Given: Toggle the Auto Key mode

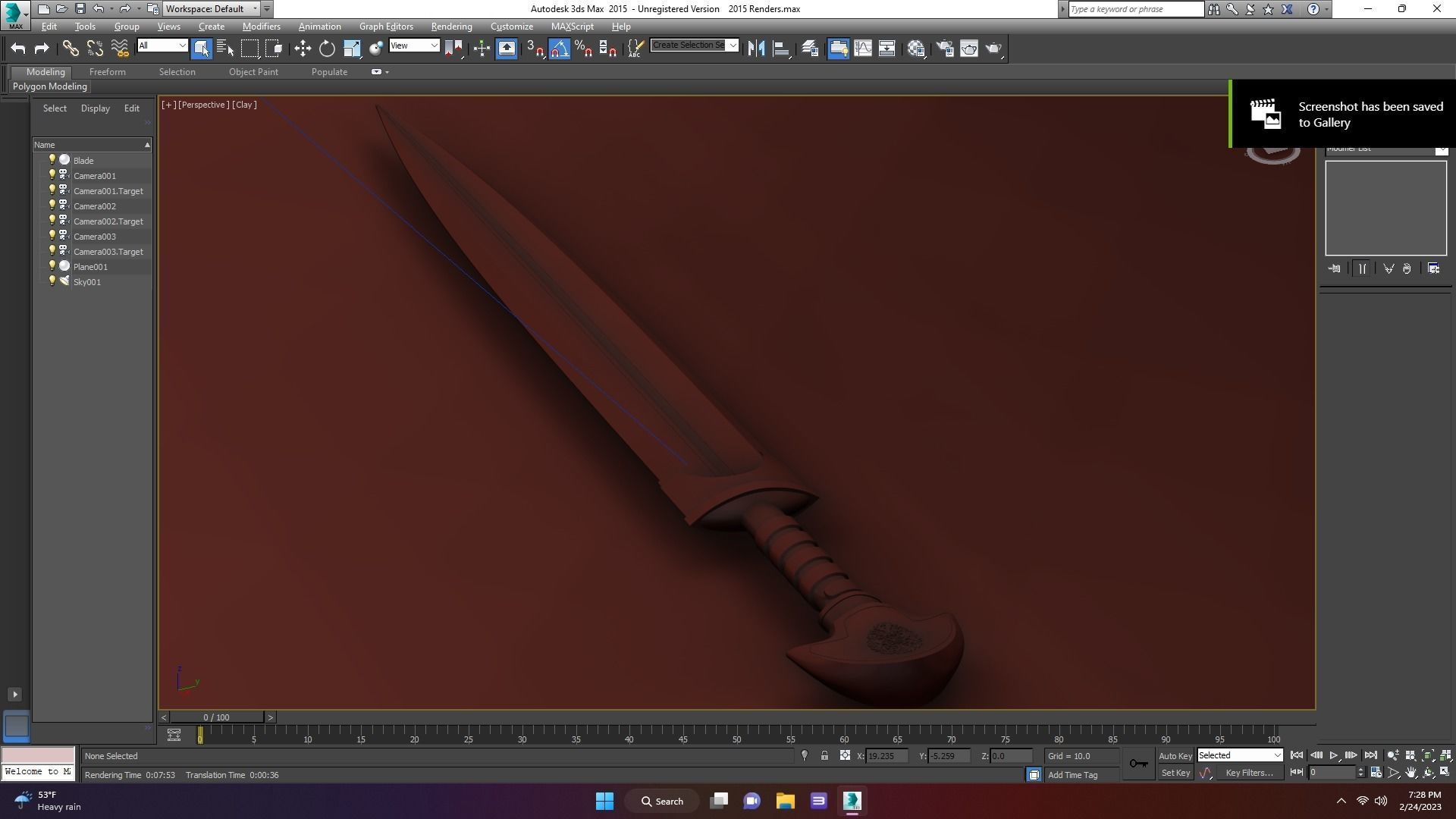Looking at the screenshot, I should pyautogui.click(x=1175, y=756).
